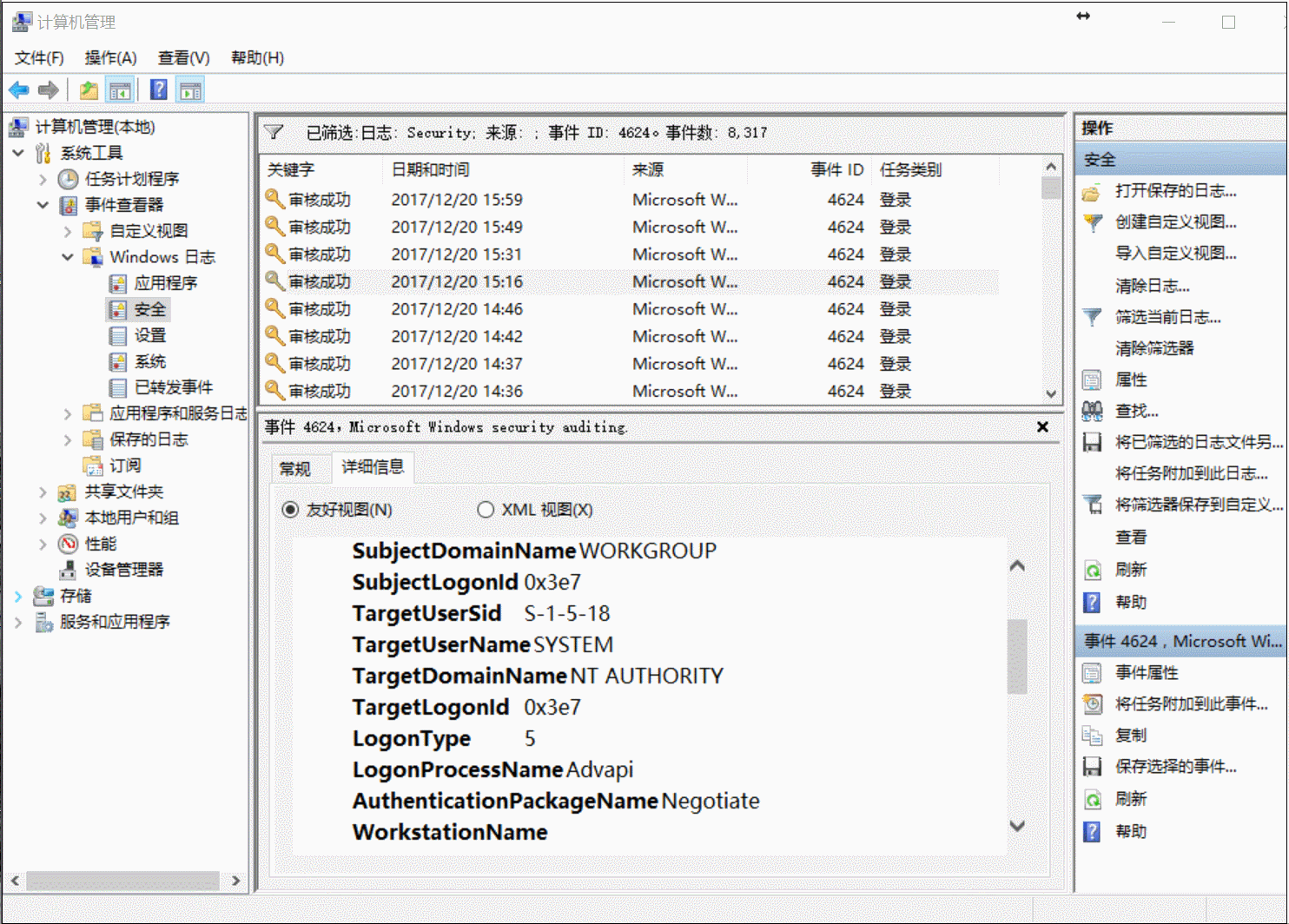The height and width of the screenshot is (924, 1289).
Task: Click the Up one level toolbar icon
Action: click(x=89, y=89)
